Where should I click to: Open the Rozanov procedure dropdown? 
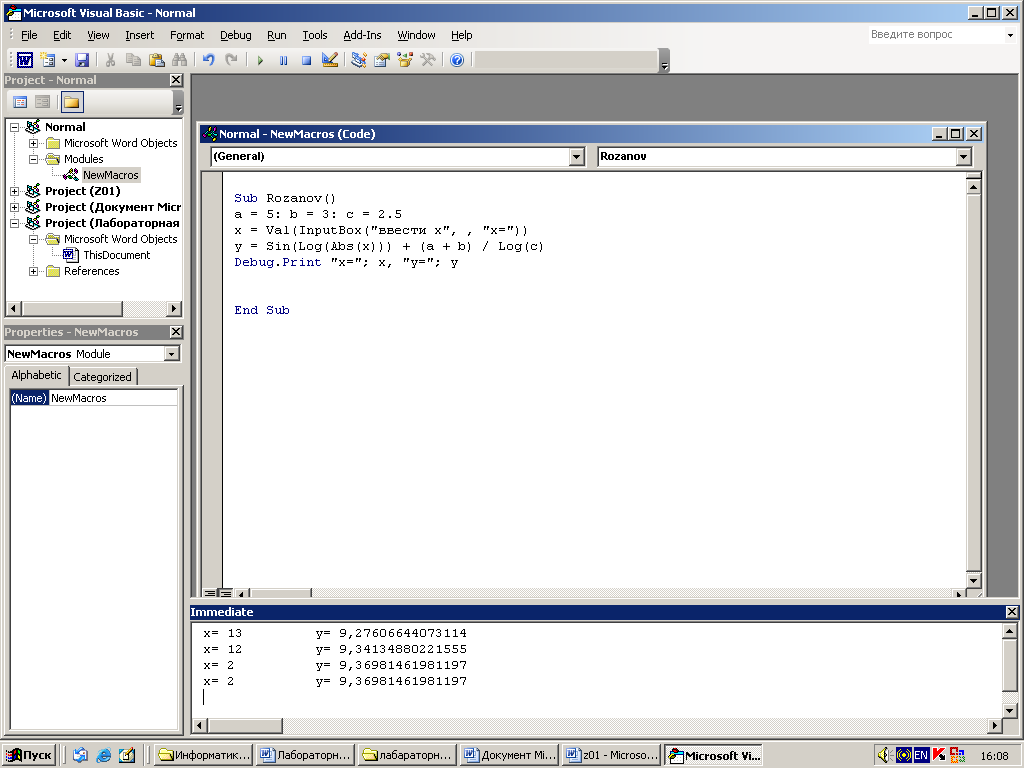pyautogui.click(x=963, y=157)
